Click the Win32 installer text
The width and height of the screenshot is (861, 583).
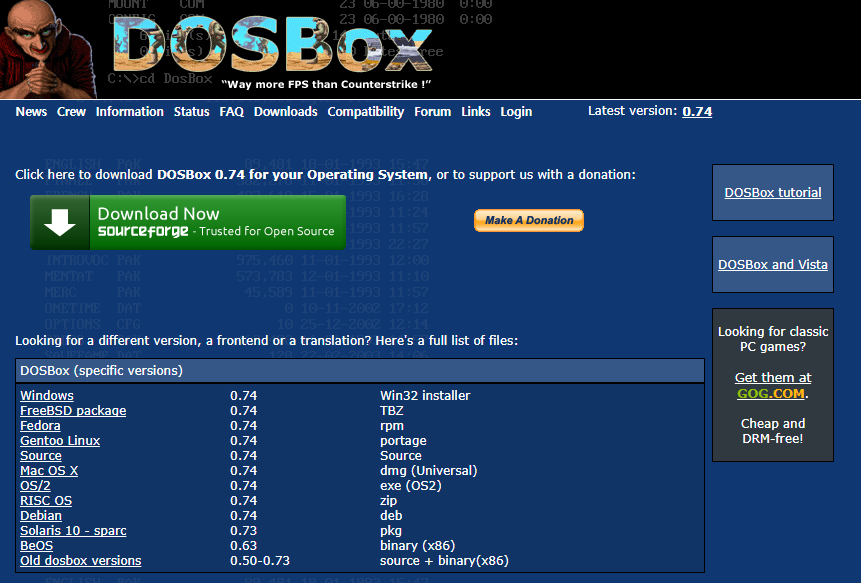(425, 396)
